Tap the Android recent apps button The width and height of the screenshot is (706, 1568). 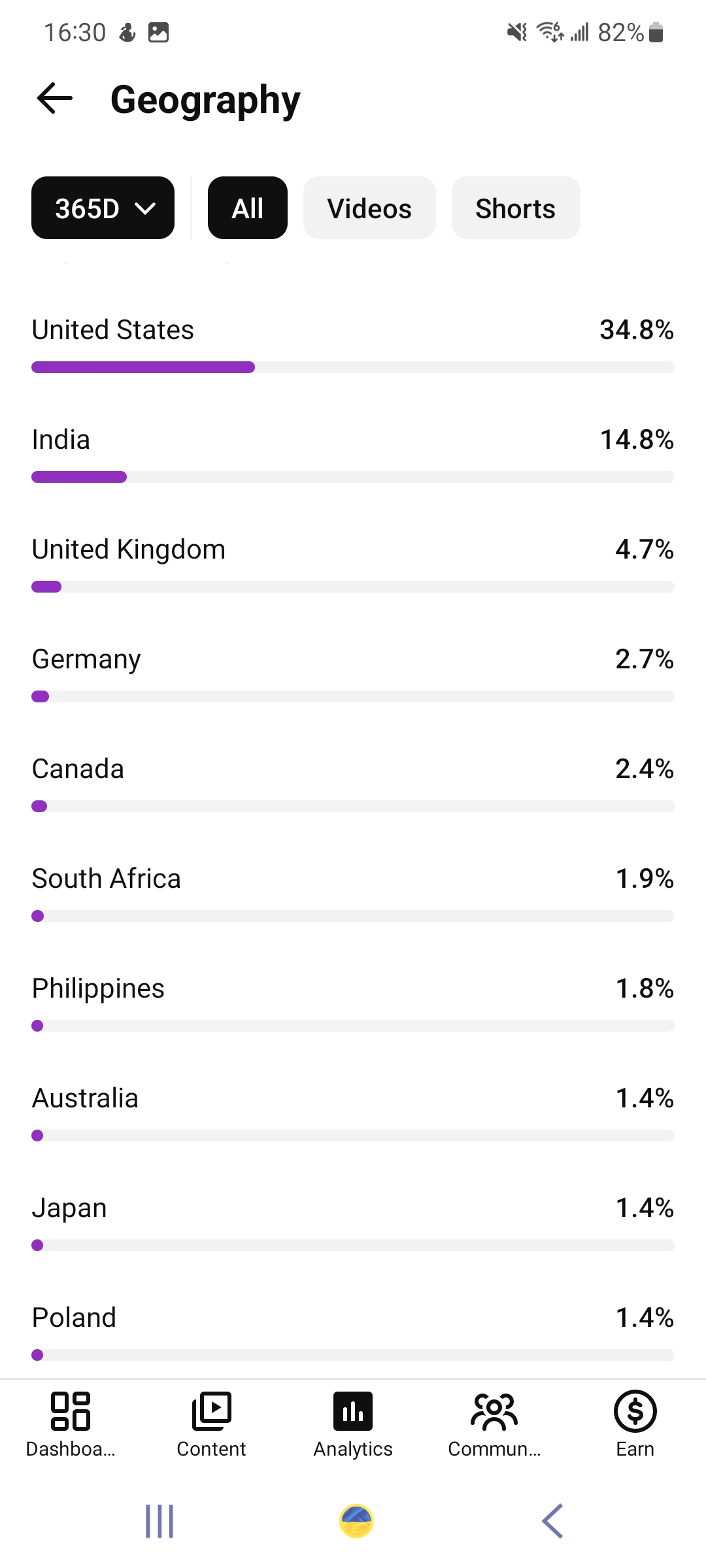(160, 1521)
